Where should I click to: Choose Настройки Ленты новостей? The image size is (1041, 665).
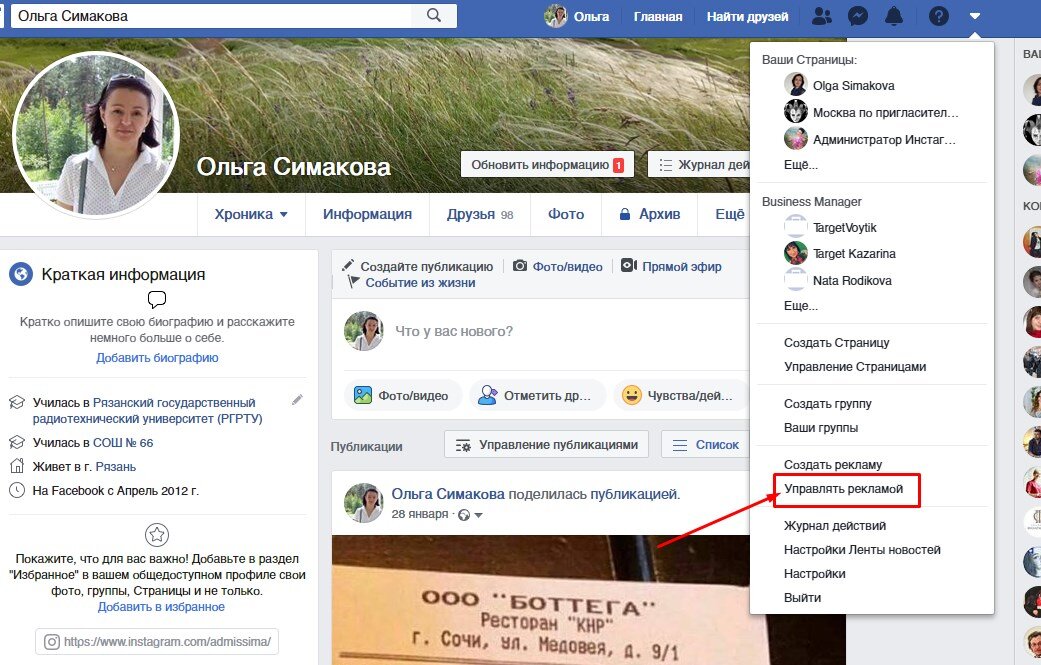point(862,550)
